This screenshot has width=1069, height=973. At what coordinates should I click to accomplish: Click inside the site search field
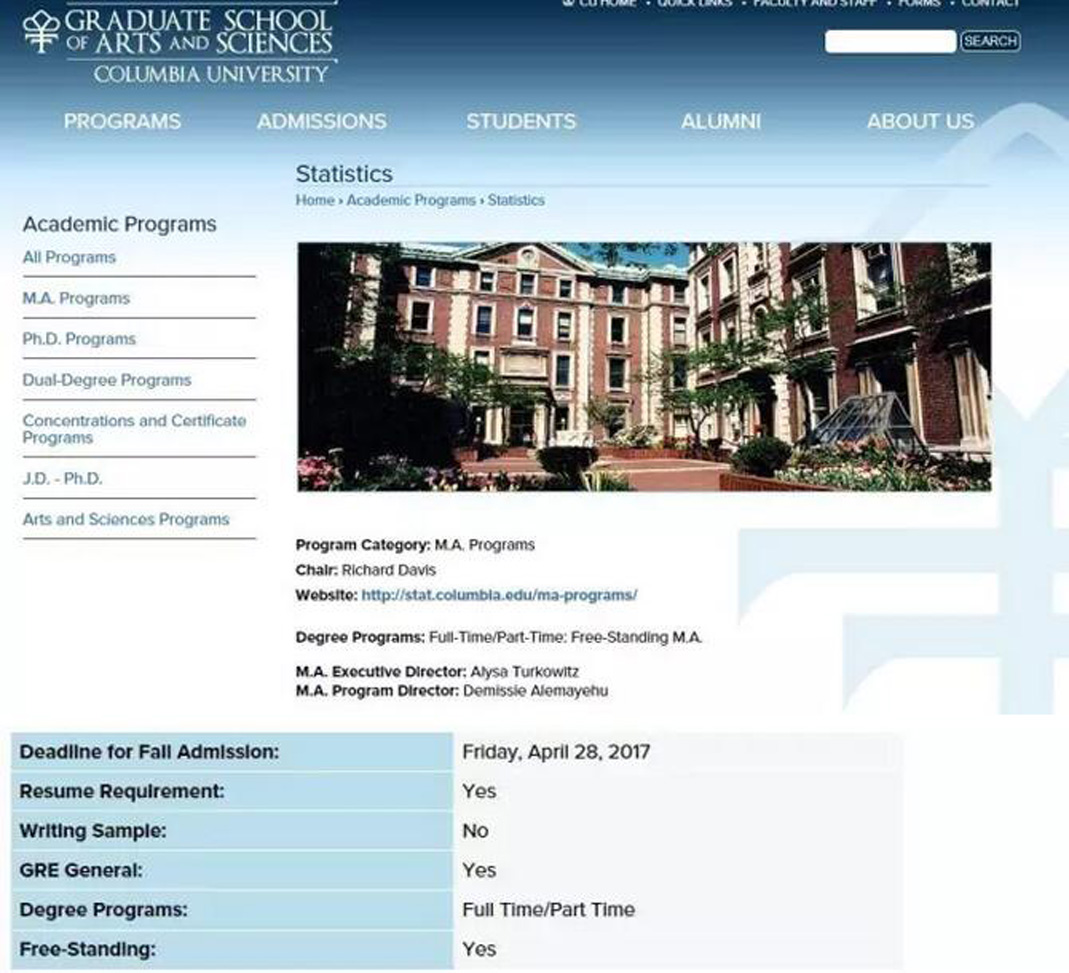coord(890,41)
